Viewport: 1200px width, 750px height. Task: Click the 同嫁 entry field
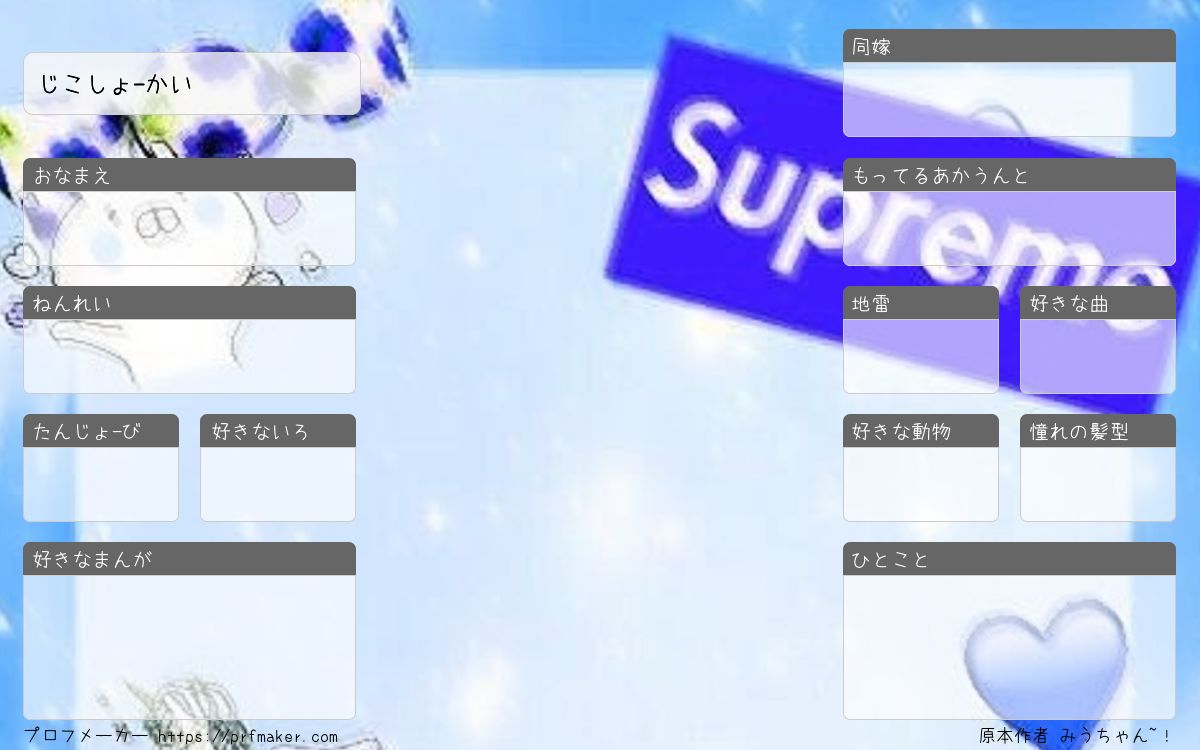[1009, 99]
